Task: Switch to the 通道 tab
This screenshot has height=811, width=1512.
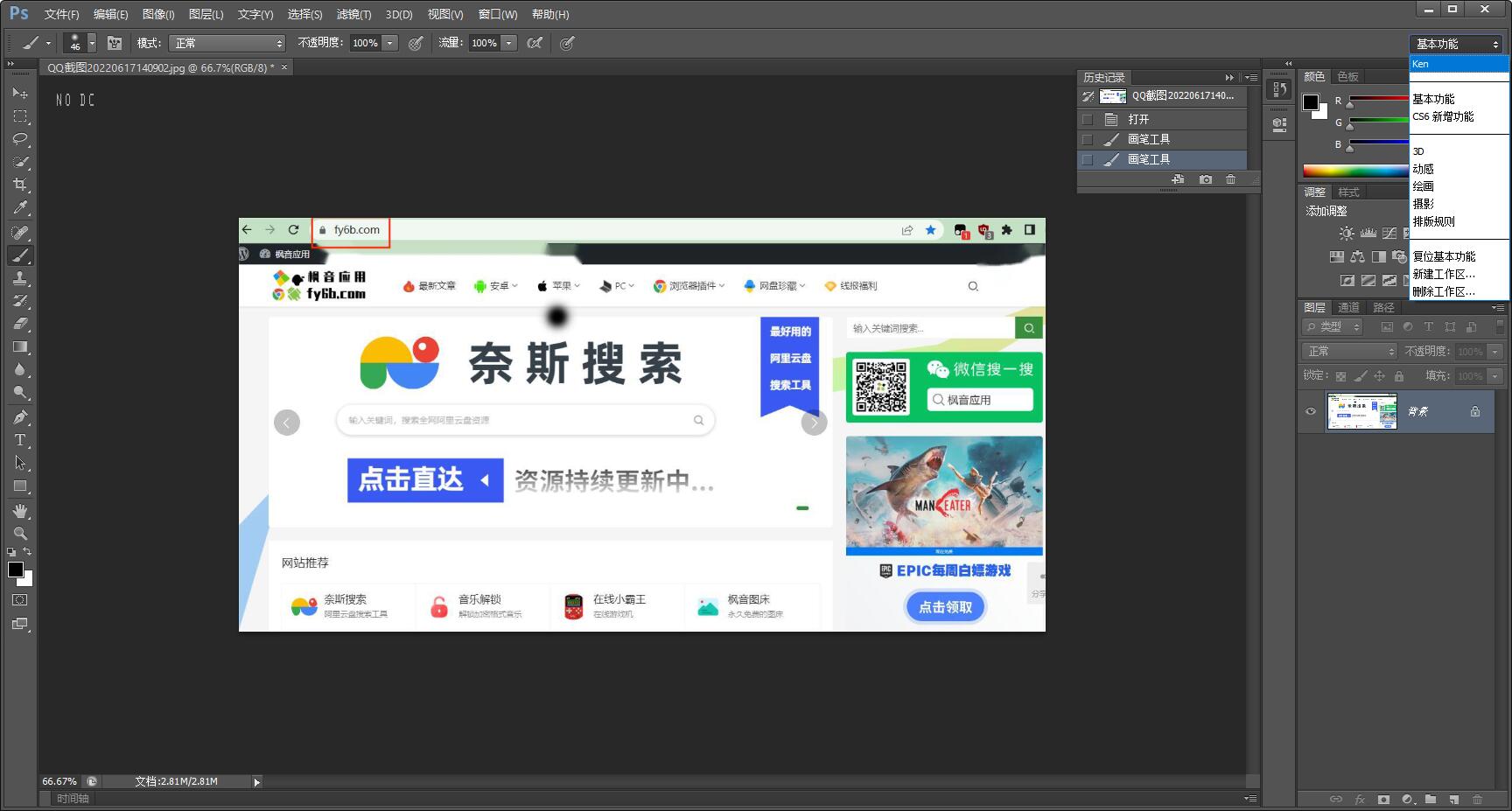Action: click(x=1348, y=307)
